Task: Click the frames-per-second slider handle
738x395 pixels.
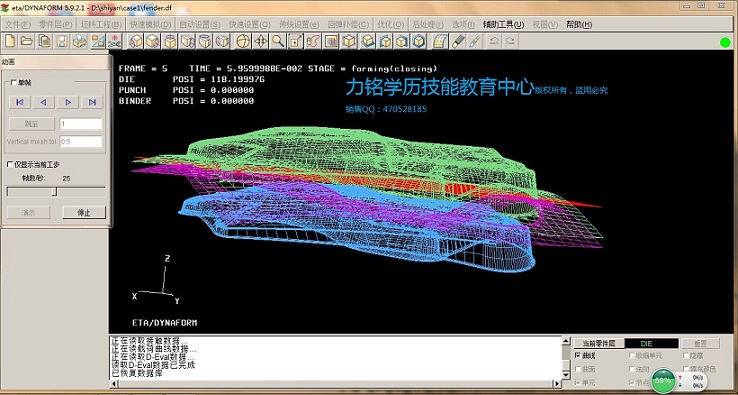Action: click(55, 192)
